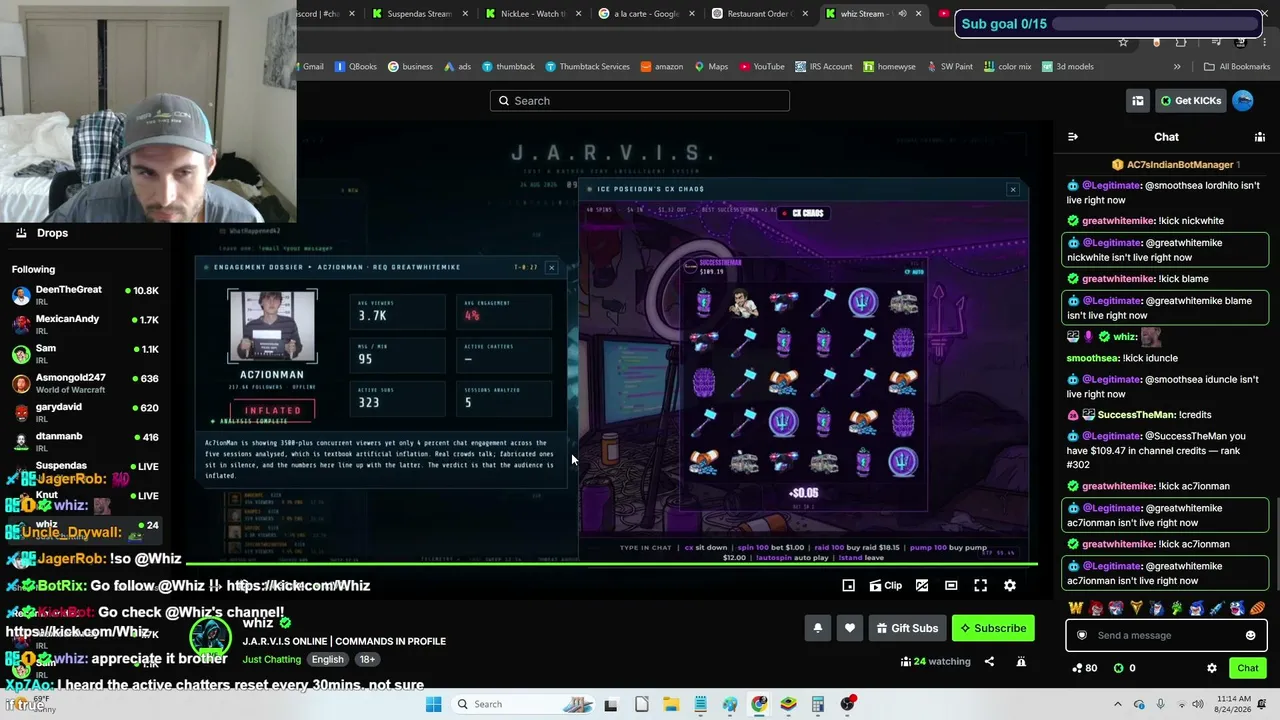The width and height of the screenshot is (1280, 720).
Task: Click the Gift Subs button
Action: coord(907,628)
